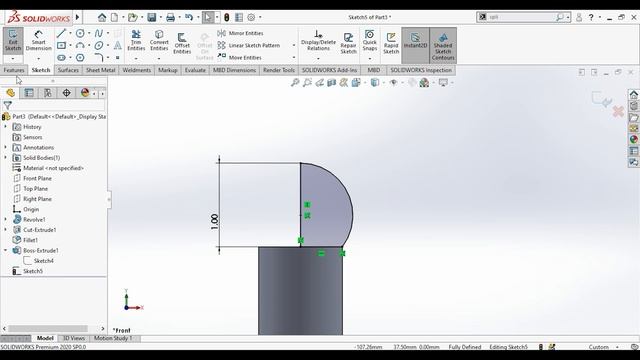Switch to the Surfaces tab
The height and width of the screenshot is (360, 640).
tap(68, 70)
